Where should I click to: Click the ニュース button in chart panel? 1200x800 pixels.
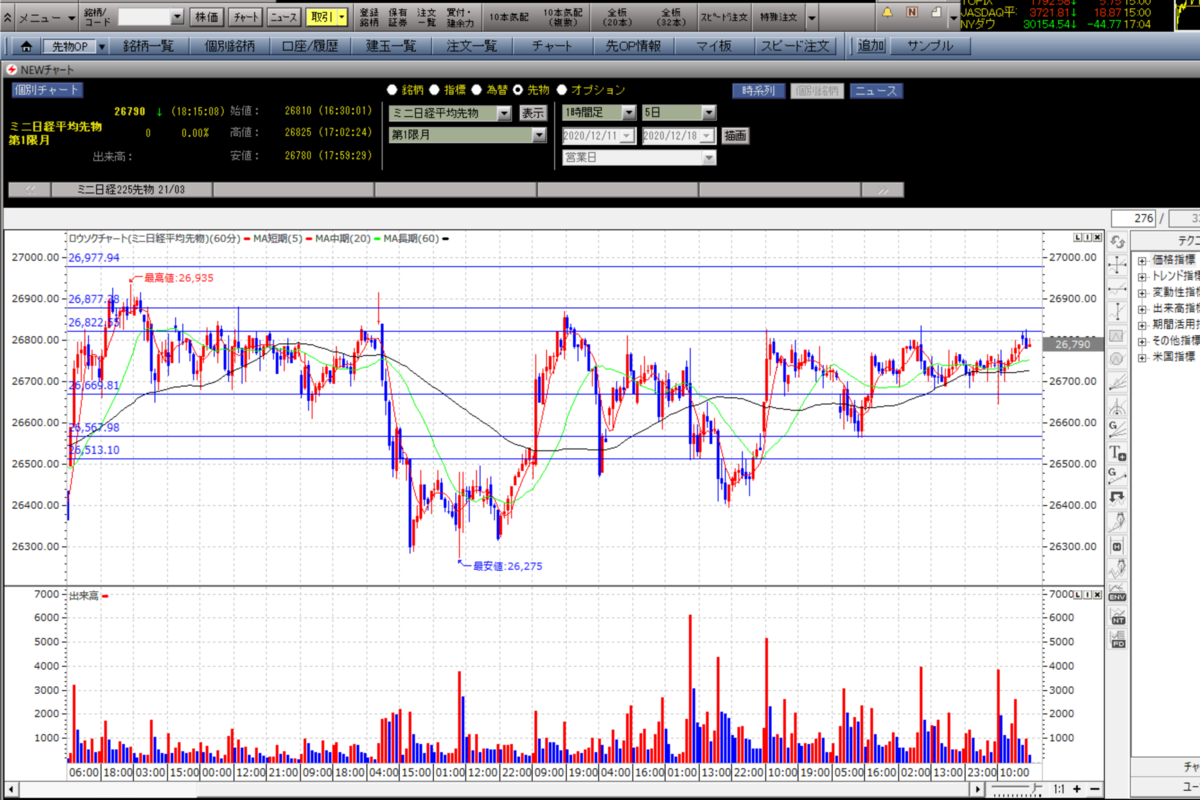(876, 91)
